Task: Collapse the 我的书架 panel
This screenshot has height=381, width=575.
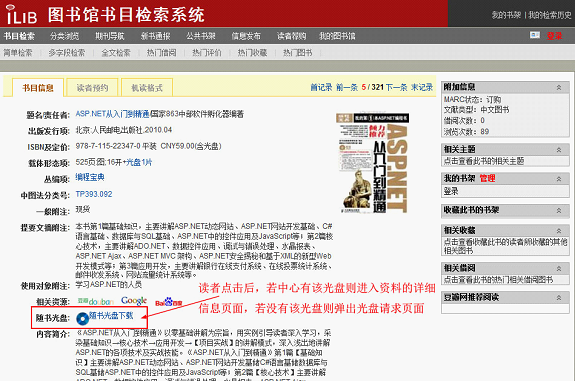Action: point(559,179)
